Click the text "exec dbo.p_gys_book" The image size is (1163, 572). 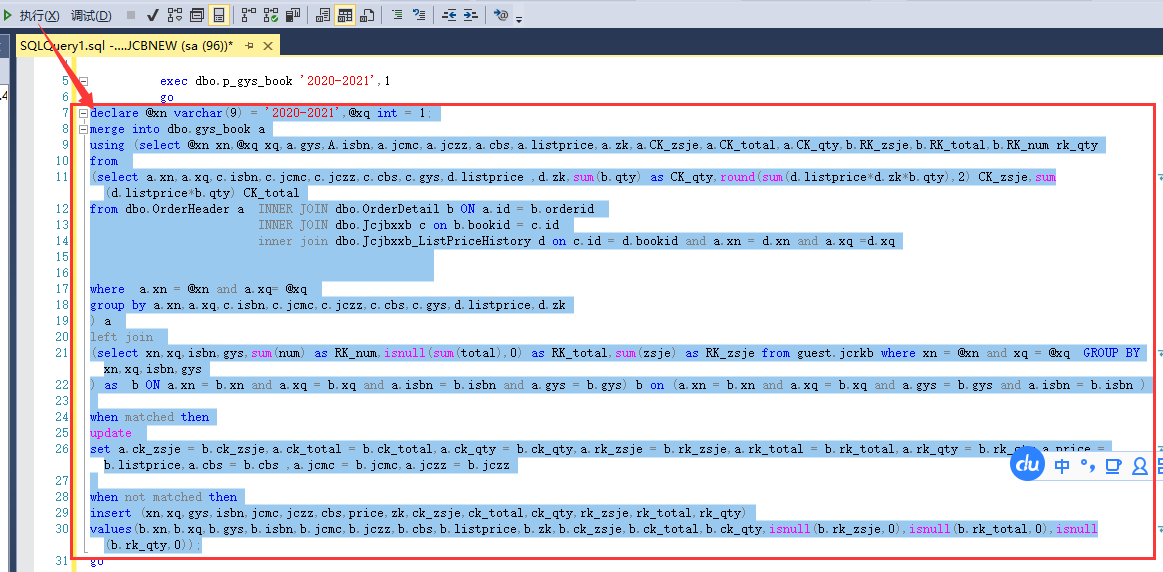click(226, 81)
